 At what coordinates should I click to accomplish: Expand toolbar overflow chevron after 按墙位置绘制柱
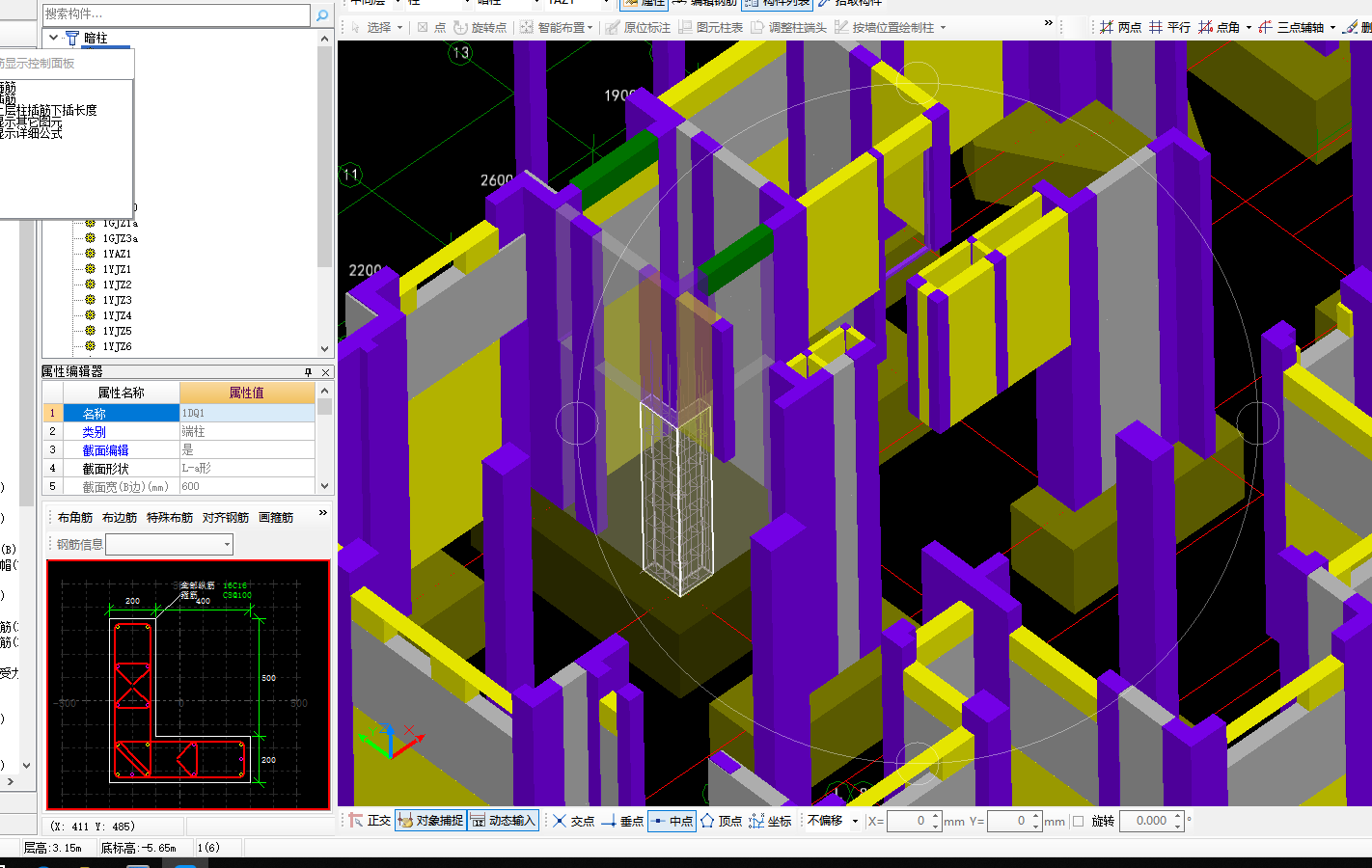1049,23
